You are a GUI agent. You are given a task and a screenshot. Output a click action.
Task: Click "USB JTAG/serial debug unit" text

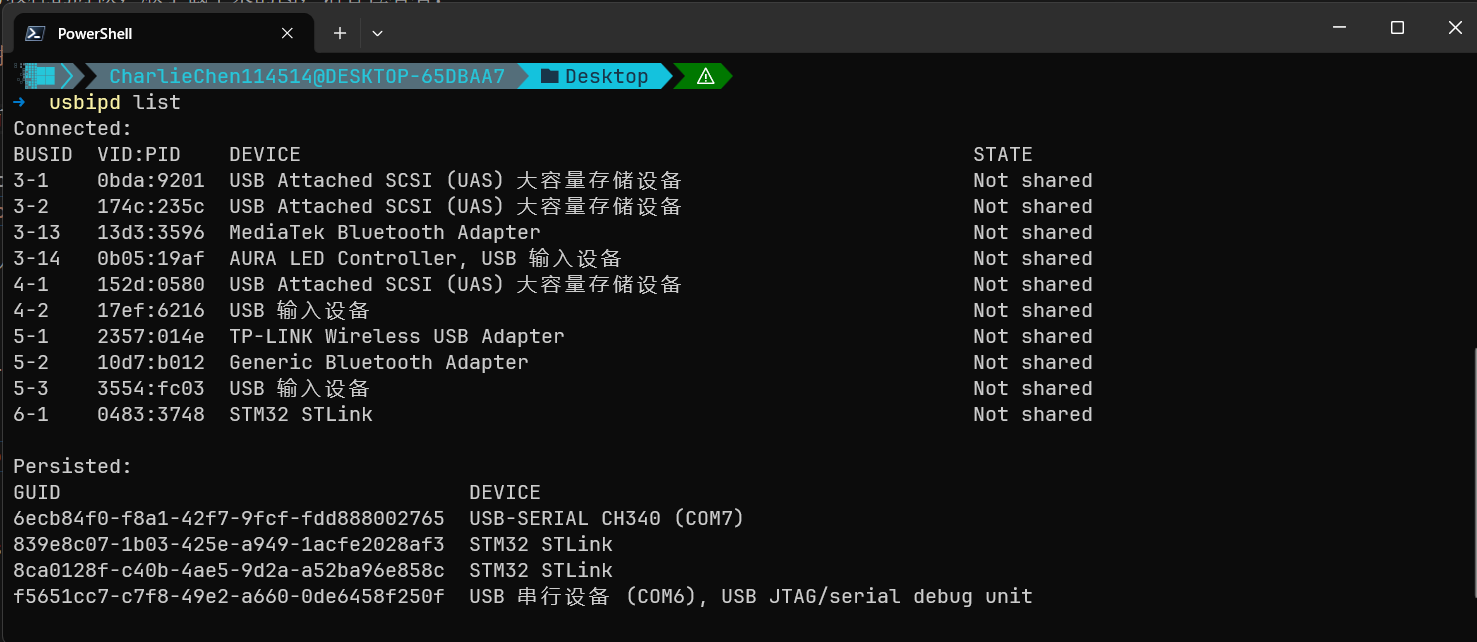pos(877,596)
